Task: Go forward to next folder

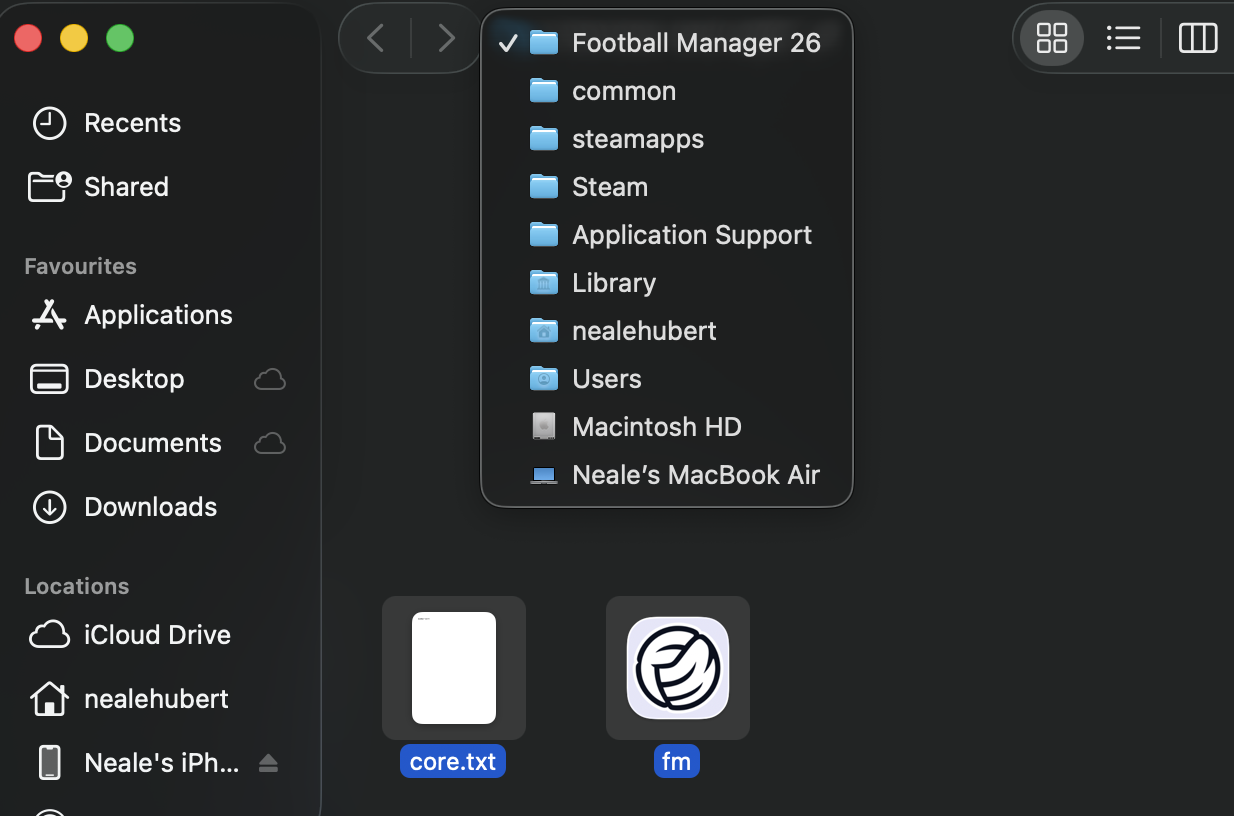Action: [x=446, y=39]
